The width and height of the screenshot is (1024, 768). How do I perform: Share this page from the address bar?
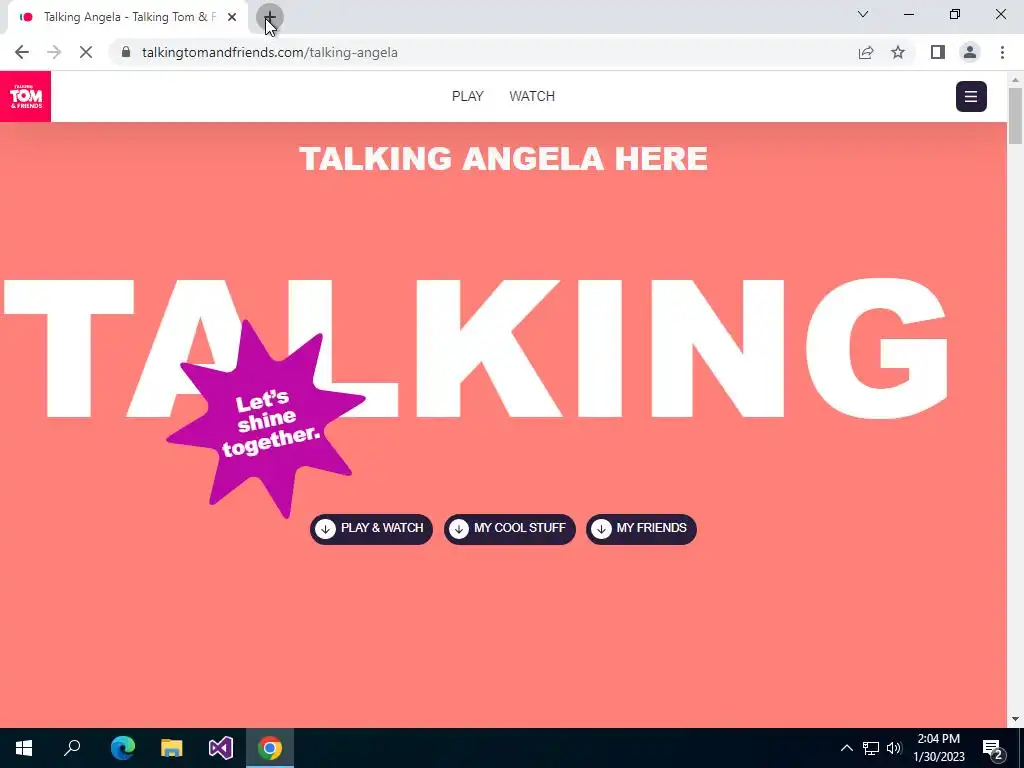tap(866, 52)
